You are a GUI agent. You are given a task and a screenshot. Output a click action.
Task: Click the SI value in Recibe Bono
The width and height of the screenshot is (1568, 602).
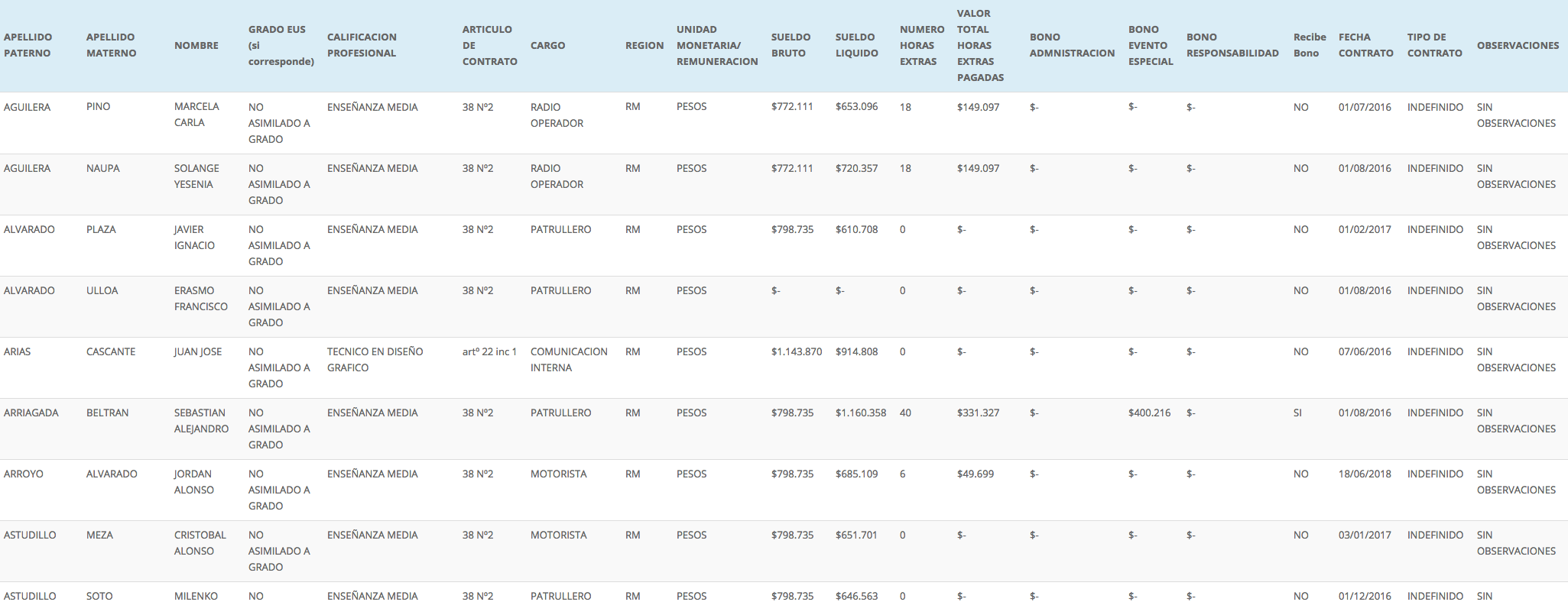pos(1298,413)
